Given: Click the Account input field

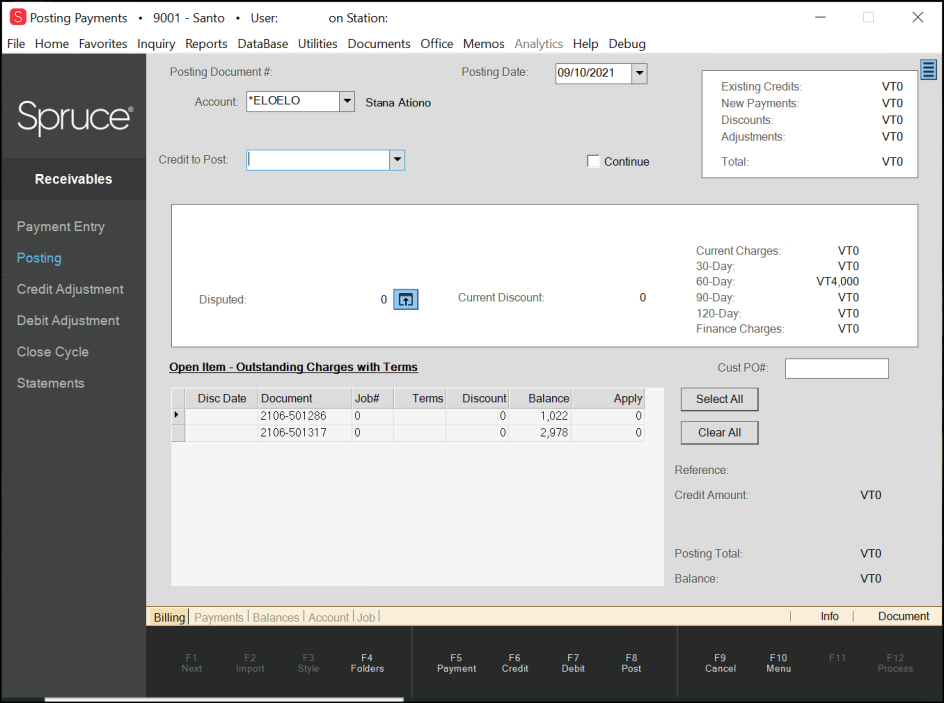Looking at the screenshot, I should [293, 101].
